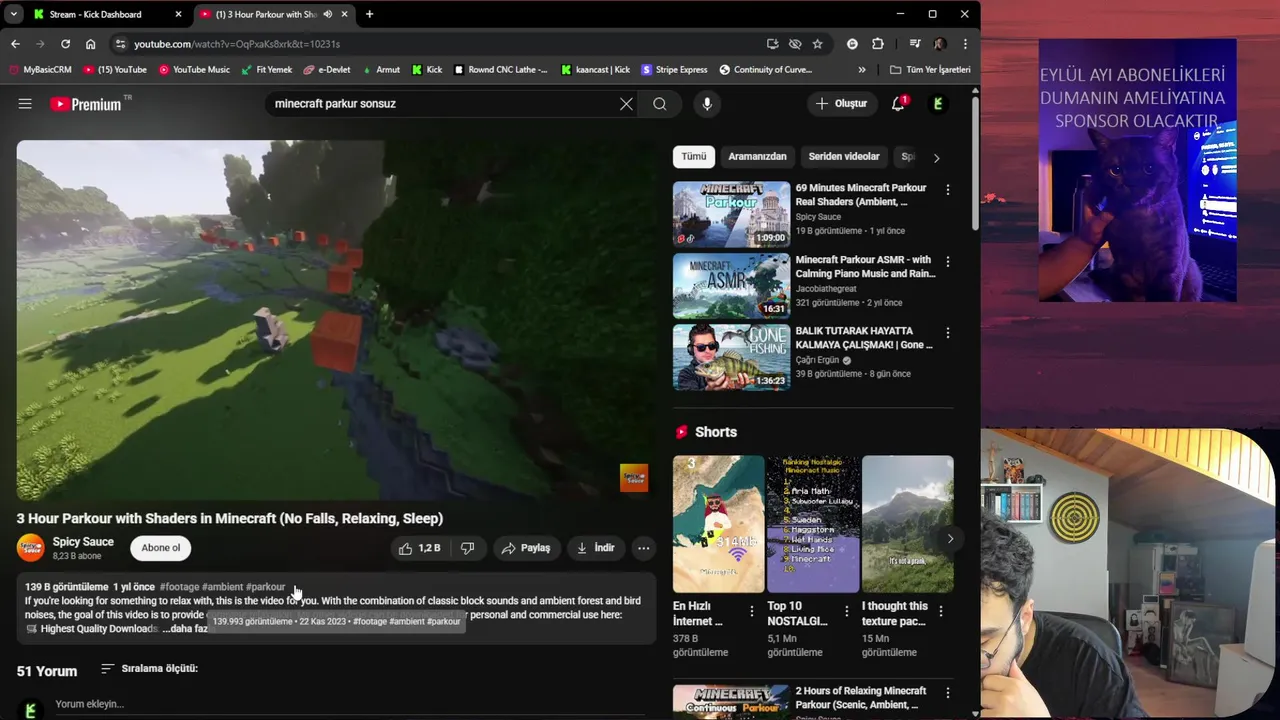Open 69 Minutes Minecraft Parkour thumbnail
Image resolution: width=1280 pixels, height=720 pixels.
coord(731,214)
